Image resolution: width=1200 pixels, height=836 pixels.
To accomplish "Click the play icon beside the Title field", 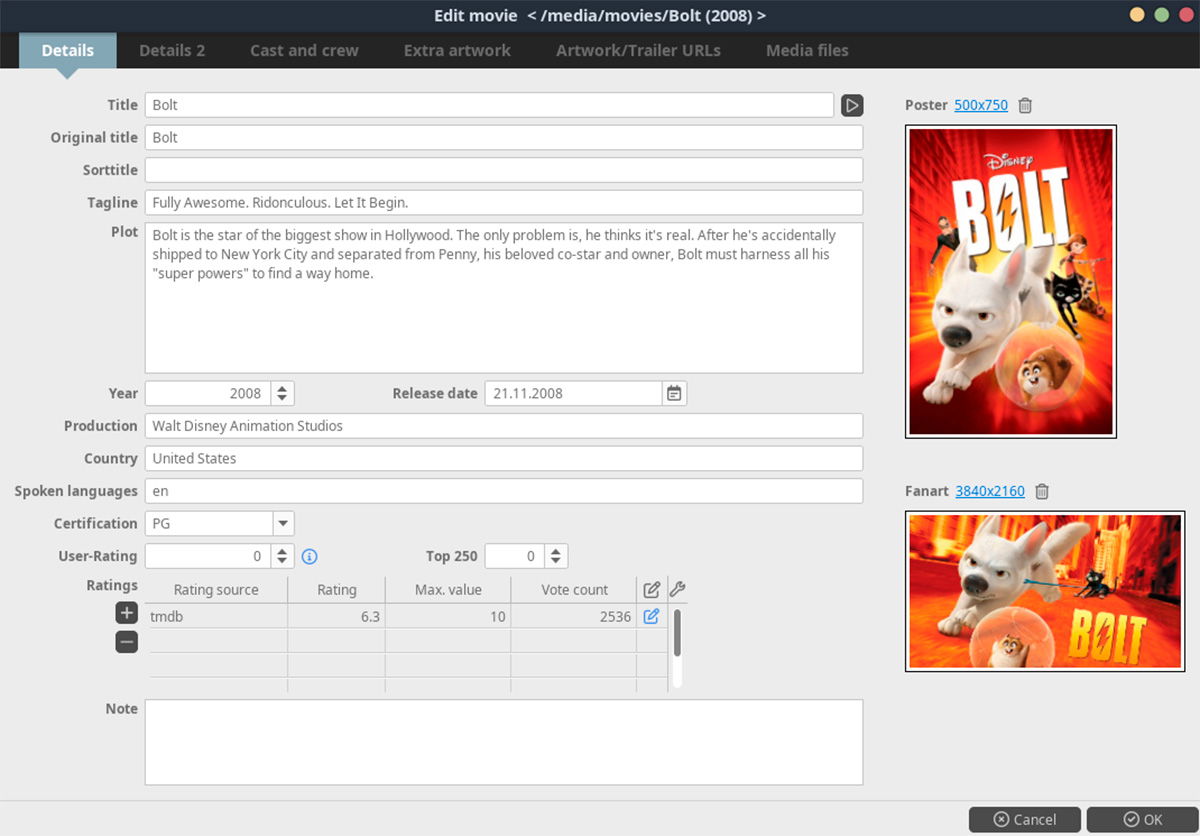I will (x=852, y=105).
